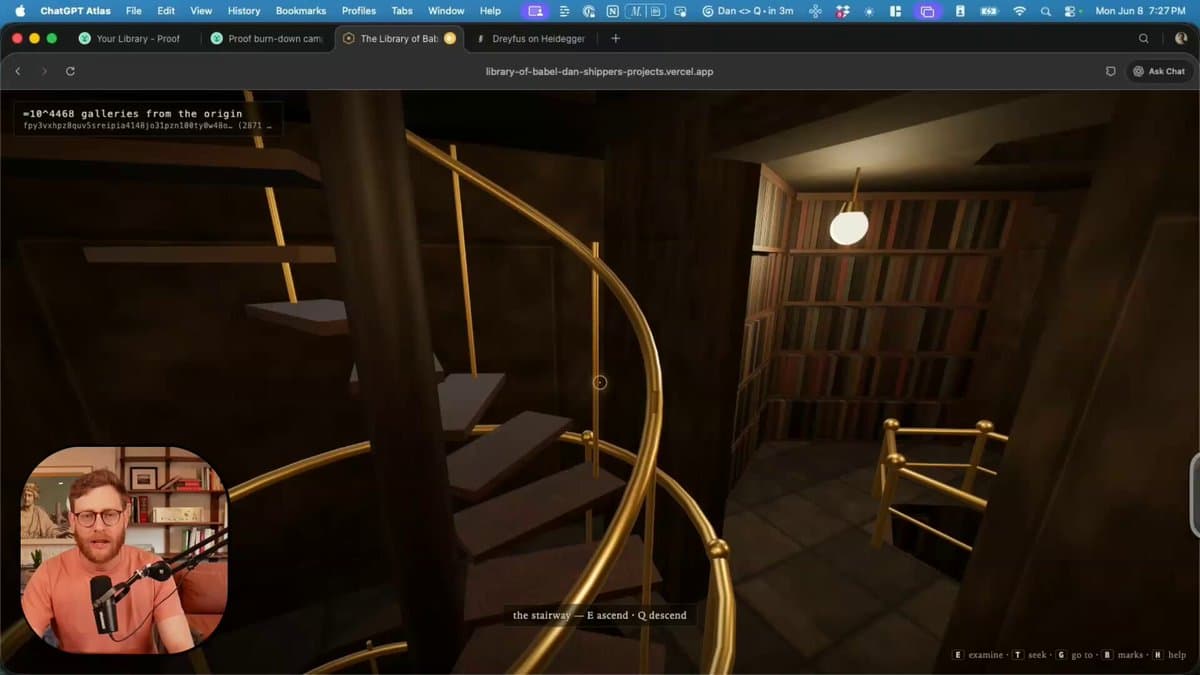Viewport: 1200px width, 675px height.
Task: Open the Tabs menu
Action: [x=402, y=11]
